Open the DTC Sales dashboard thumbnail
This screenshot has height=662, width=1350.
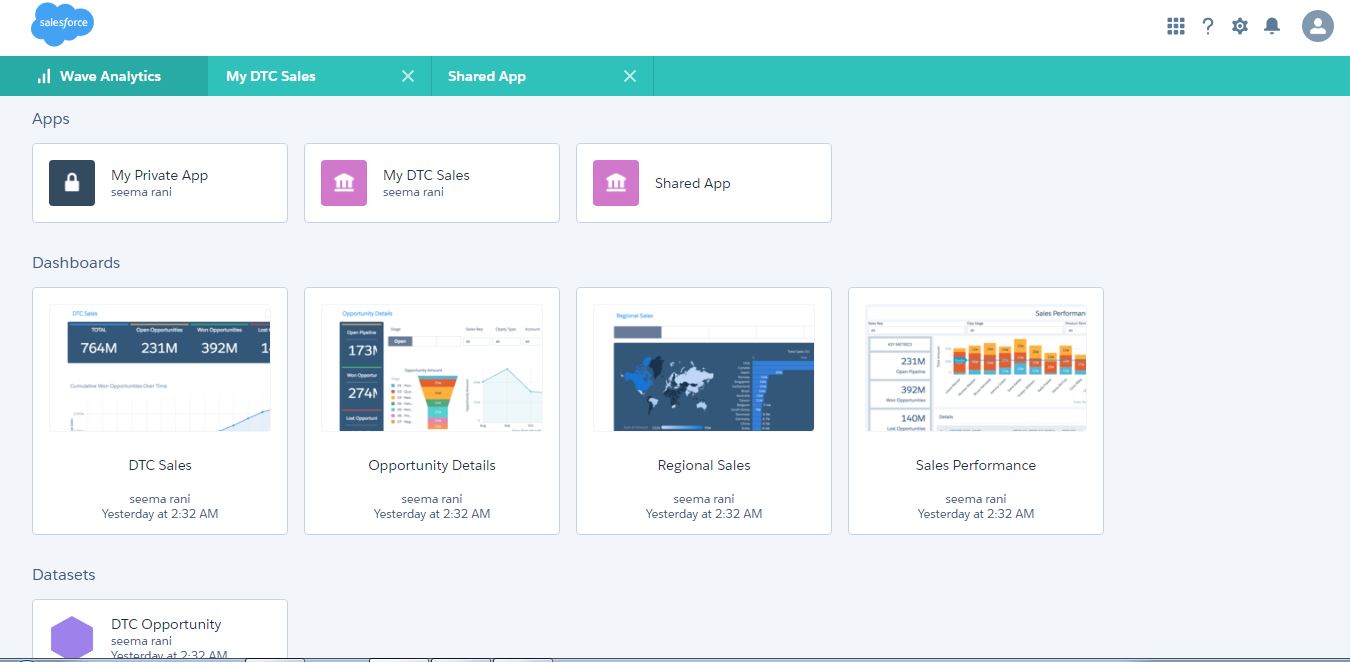click(x=160, y=368)
